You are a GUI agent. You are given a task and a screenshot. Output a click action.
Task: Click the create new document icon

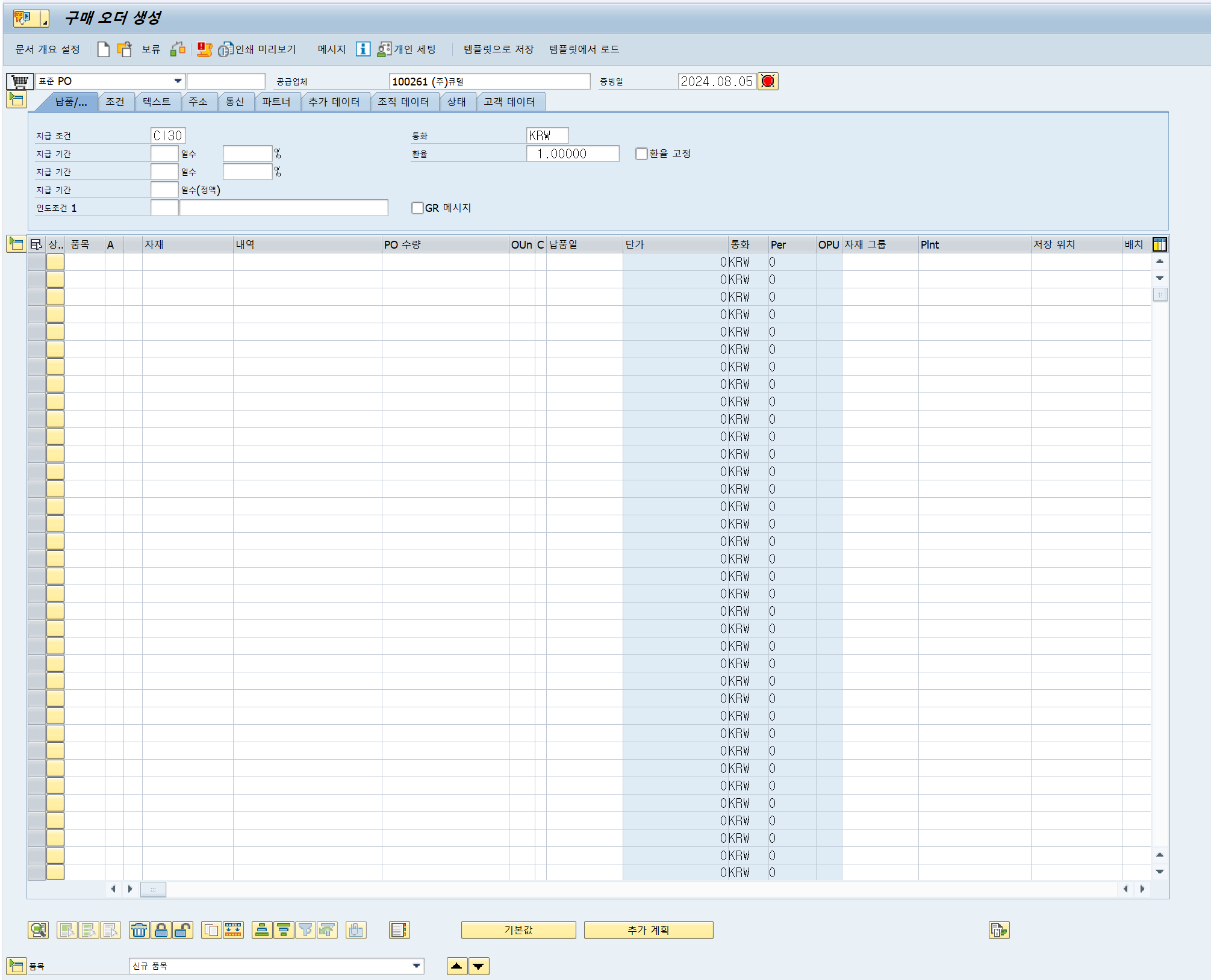click(x=103, y=49)
